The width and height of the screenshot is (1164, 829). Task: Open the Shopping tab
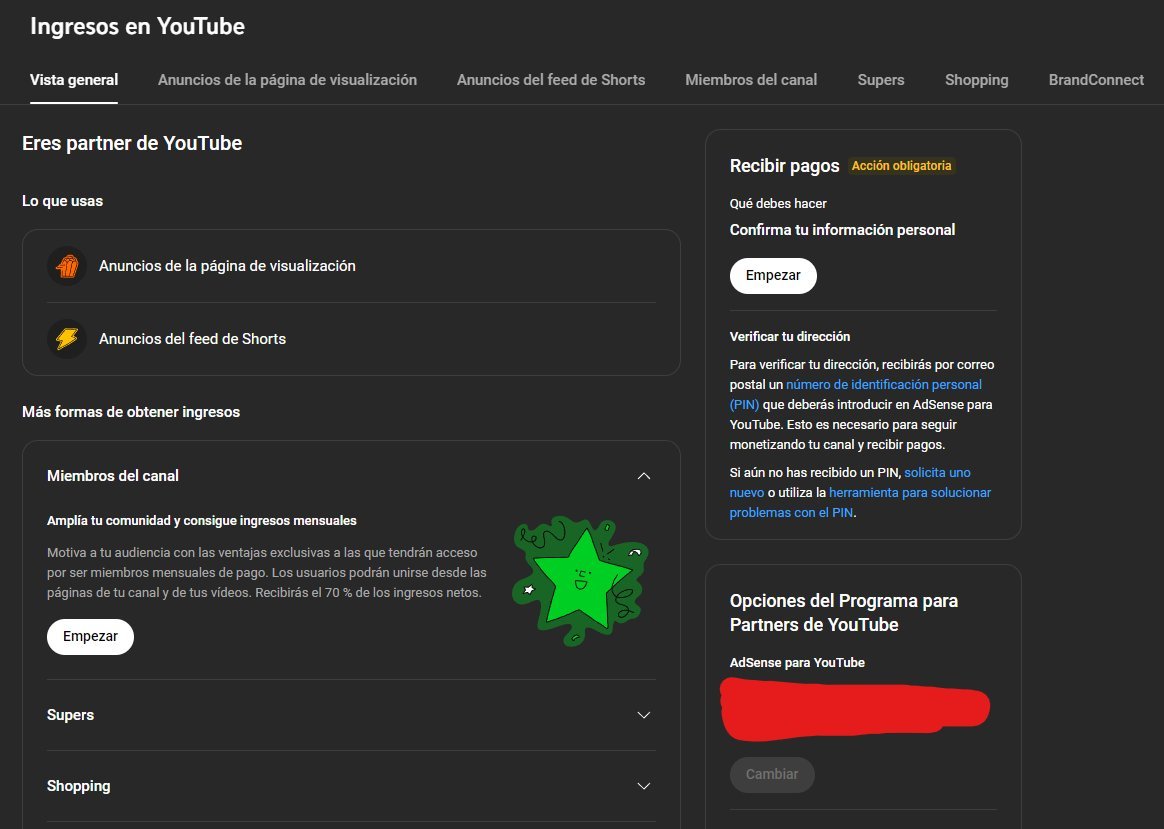click(976, 80)
